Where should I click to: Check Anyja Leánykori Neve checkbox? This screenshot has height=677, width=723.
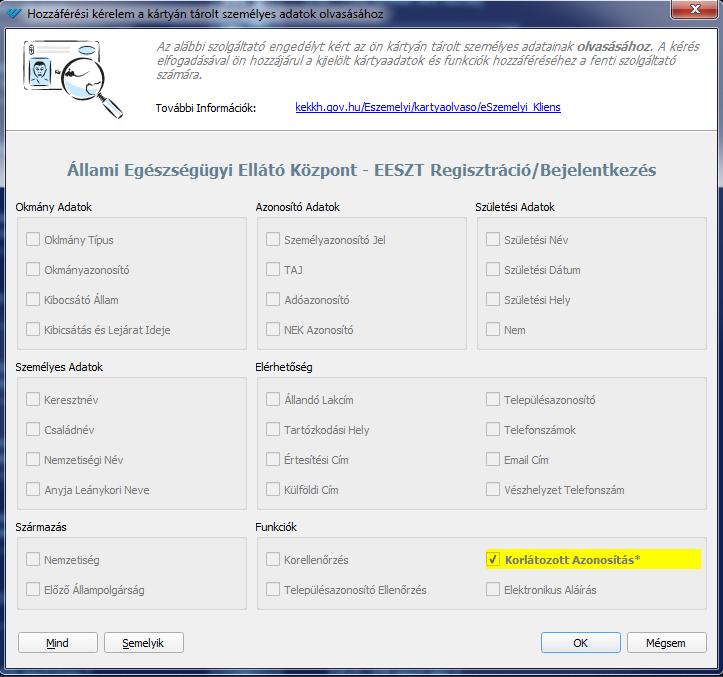(33, 489)
